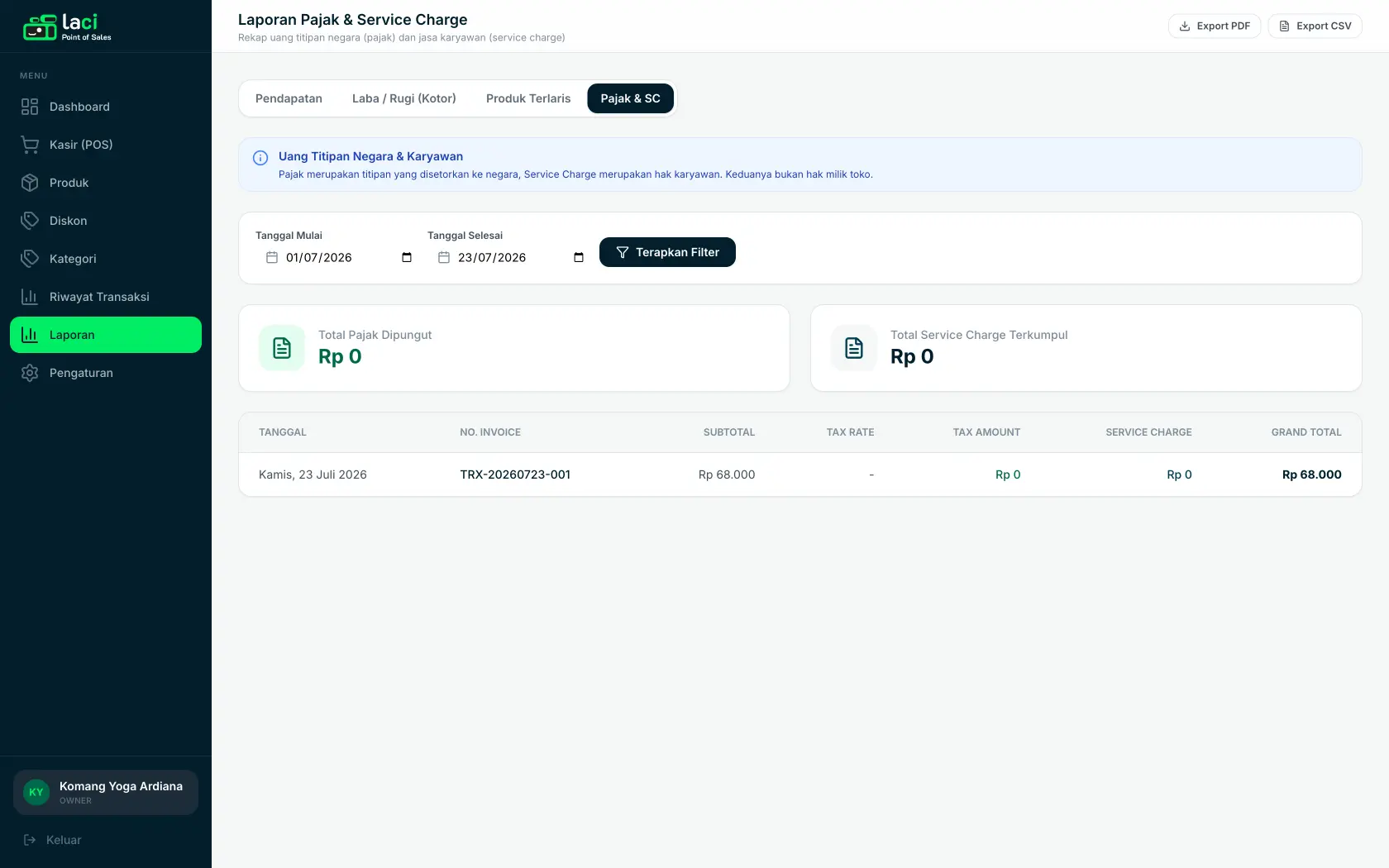Click the Kamis, 23 Juli 2026 date cell

click(313, 475)
